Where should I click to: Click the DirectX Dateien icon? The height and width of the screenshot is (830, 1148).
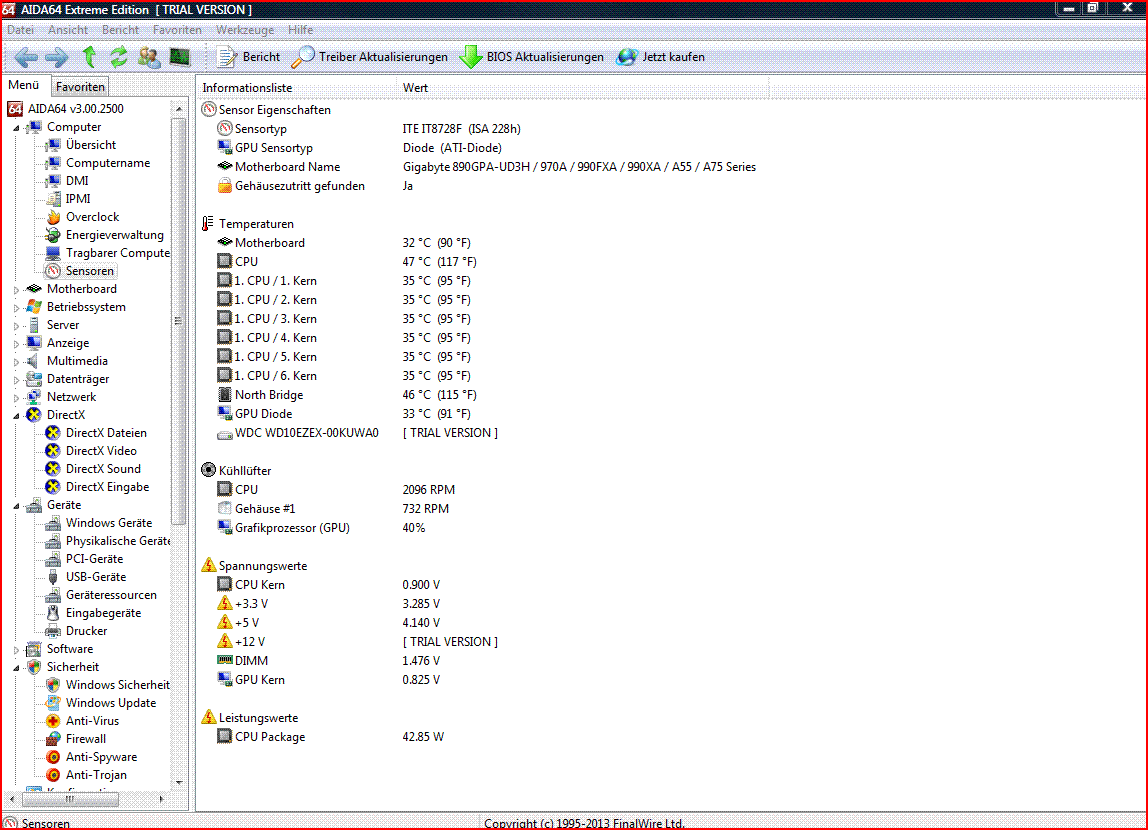click(53, 433)
